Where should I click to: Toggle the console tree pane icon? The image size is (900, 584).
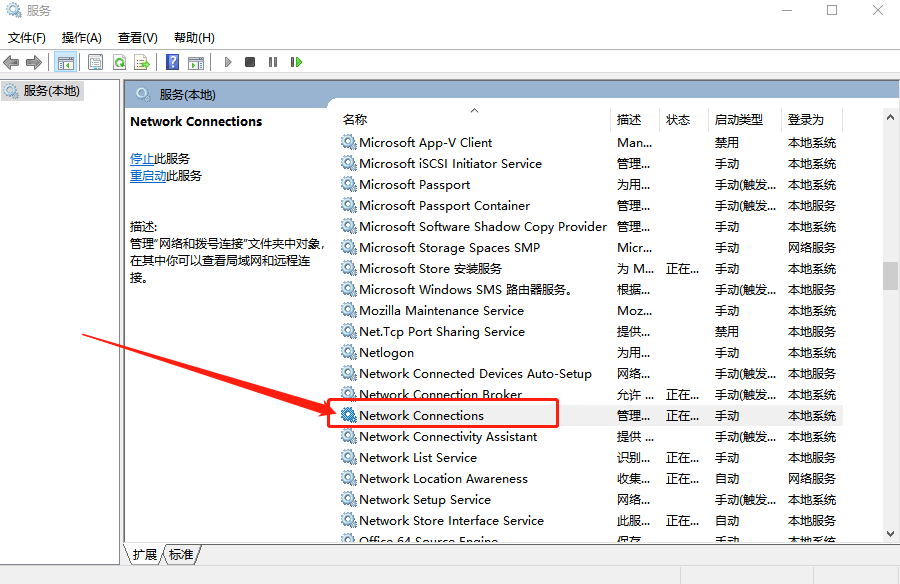[66, 62]
